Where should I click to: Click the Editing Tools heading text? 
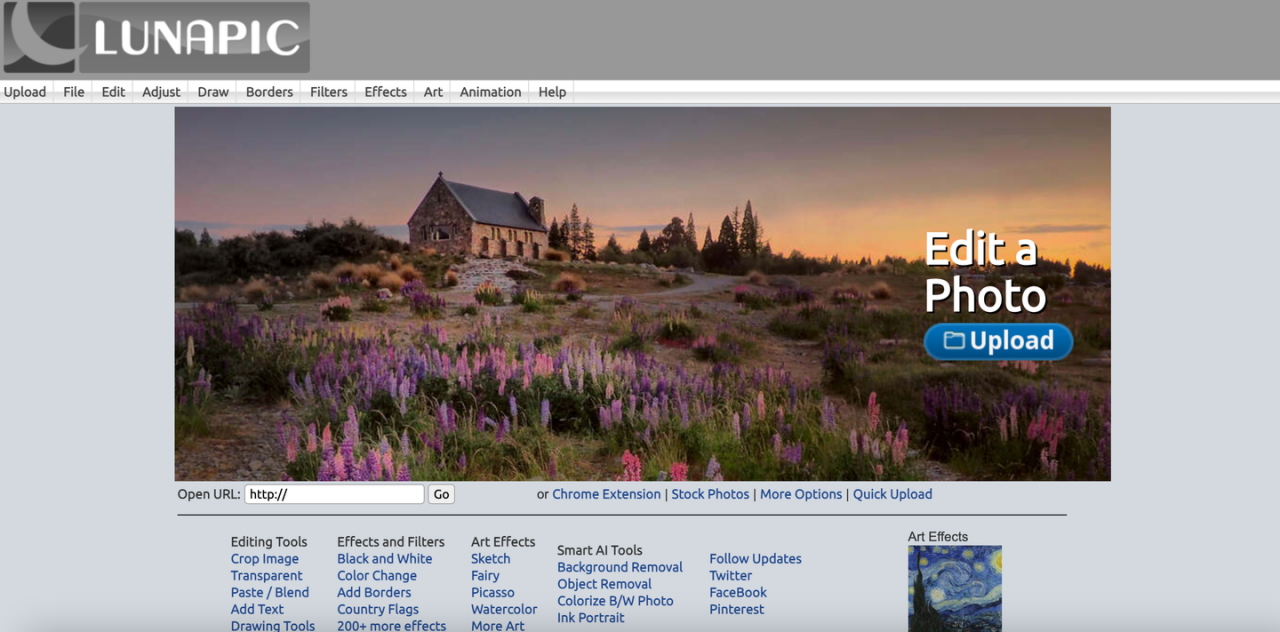[x=269, y=542]
